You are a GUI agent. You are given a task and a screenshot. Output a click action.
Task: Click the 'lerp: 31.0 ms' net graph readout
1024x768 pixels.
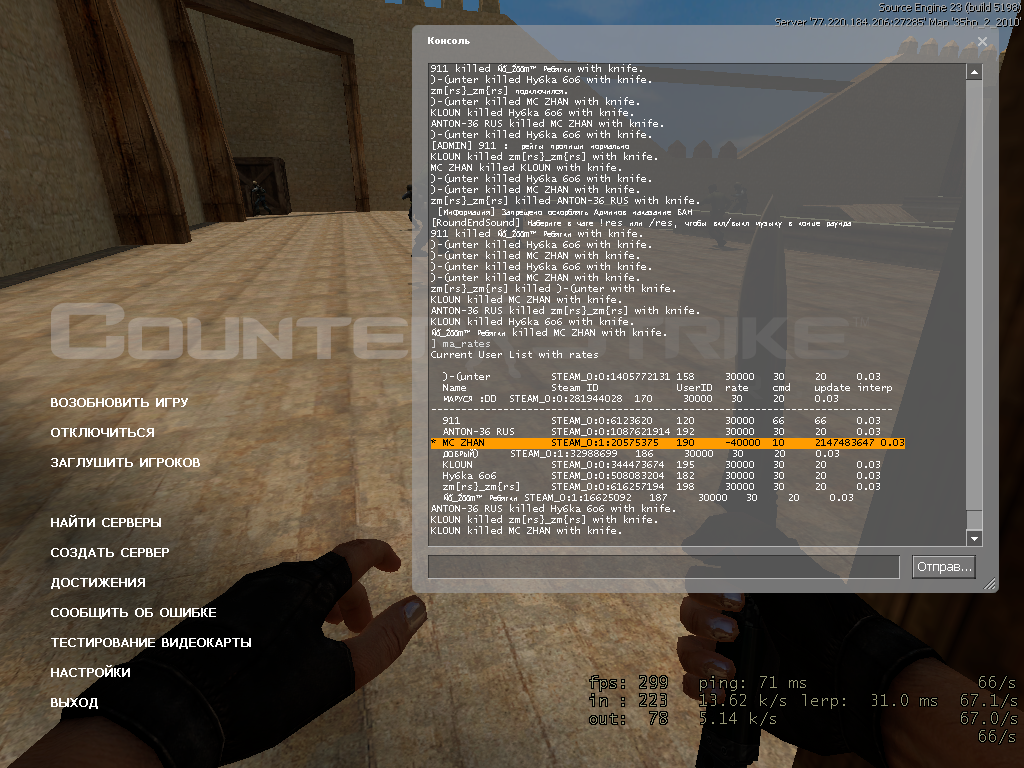(869, 701)
